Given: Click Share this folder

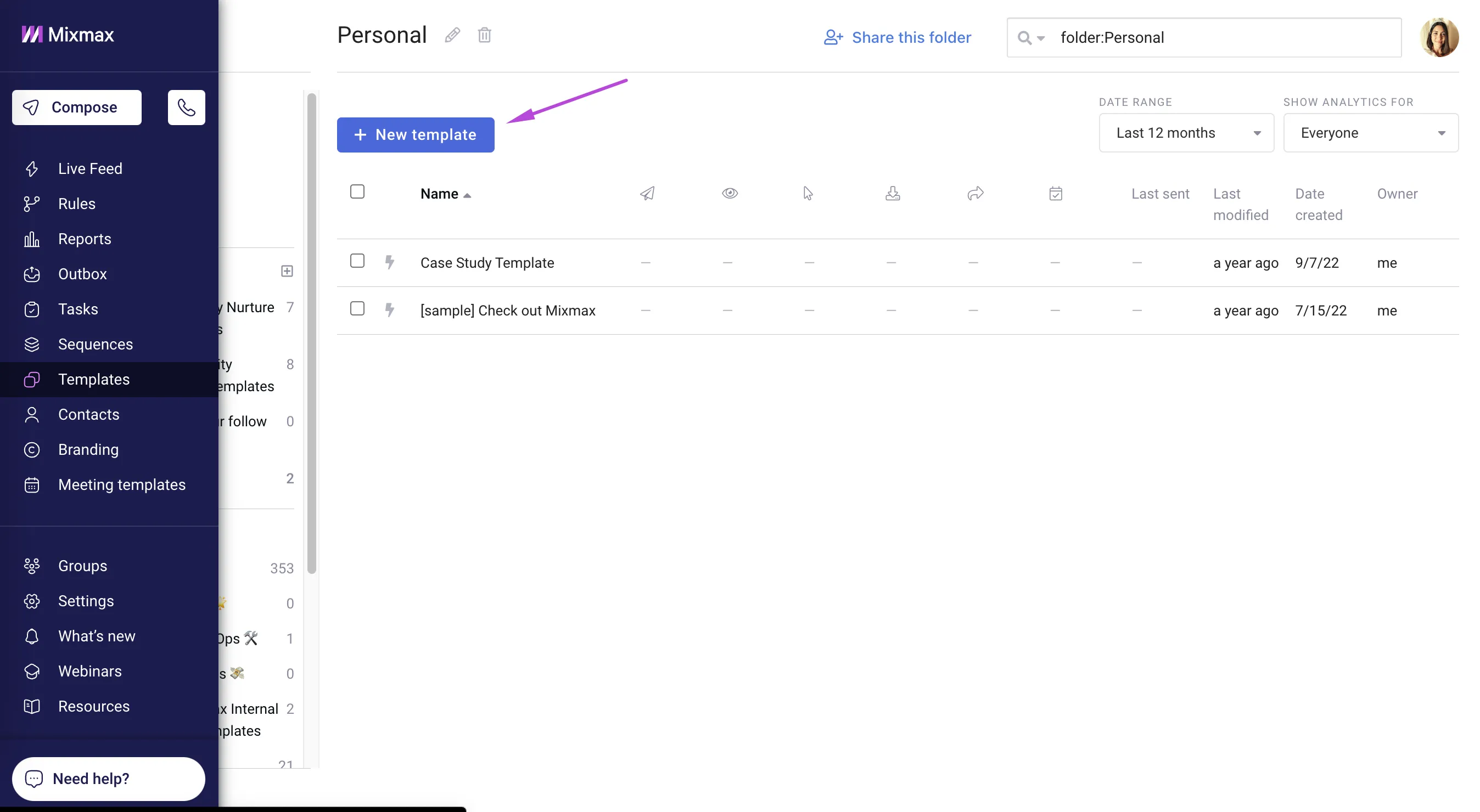Looking at the screenshot, I should [x=898, y=37].
